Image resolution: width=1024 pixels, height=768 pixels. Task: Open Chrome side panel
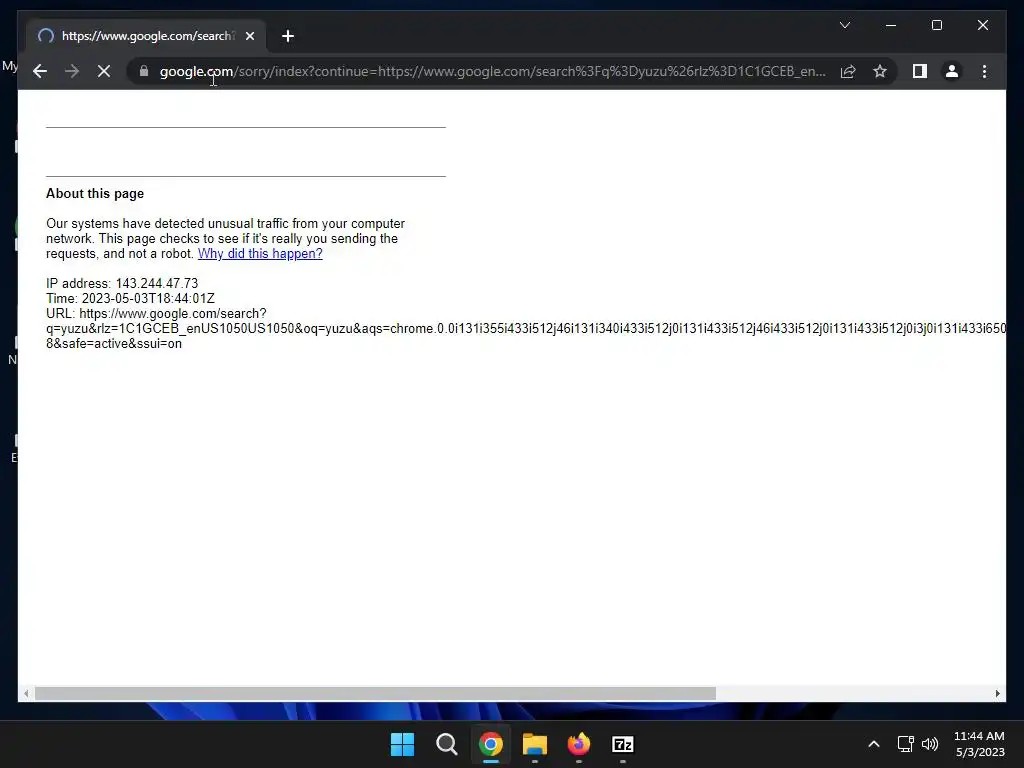tap(920, 71)
